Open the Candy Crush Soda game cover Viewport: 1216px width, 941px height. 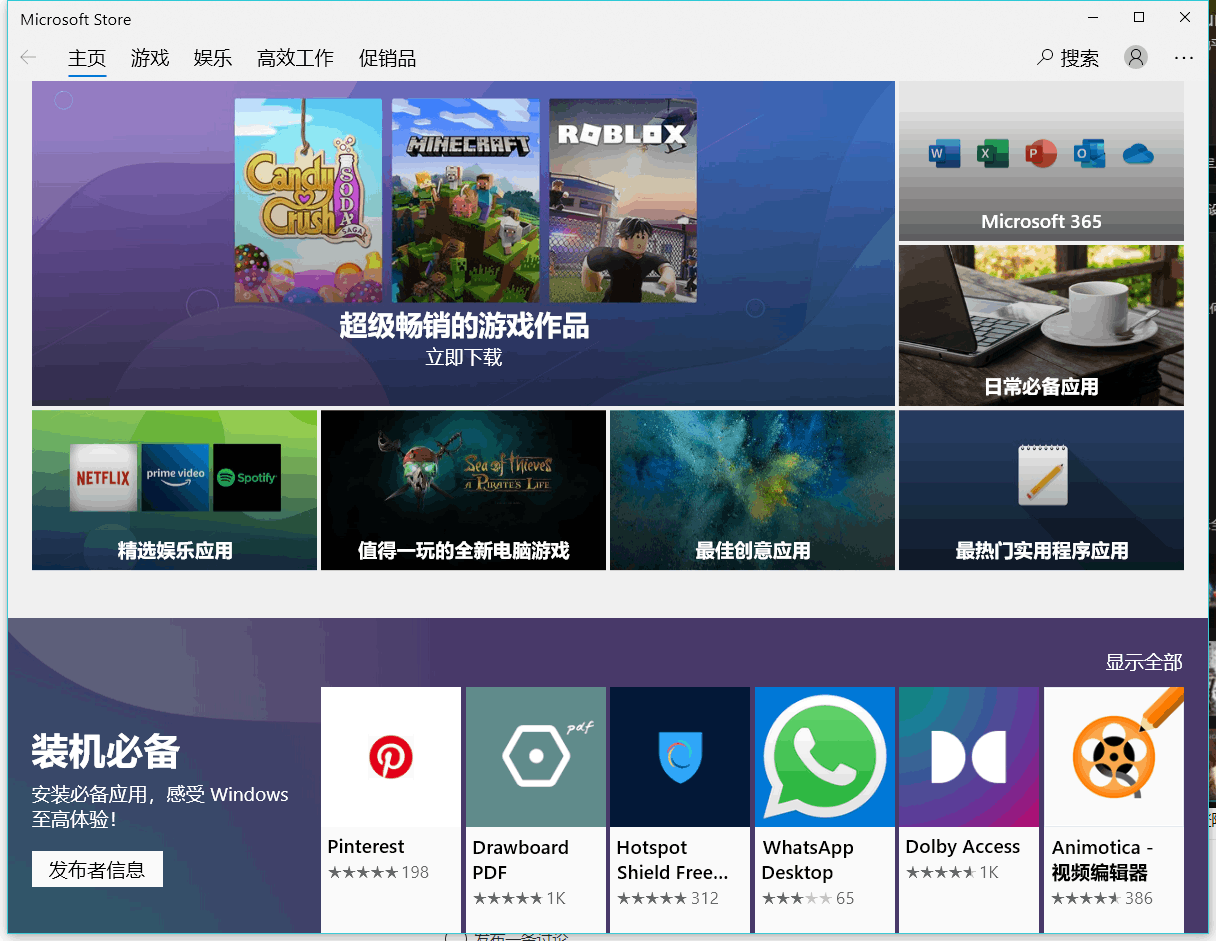click(x=308, y=200)
